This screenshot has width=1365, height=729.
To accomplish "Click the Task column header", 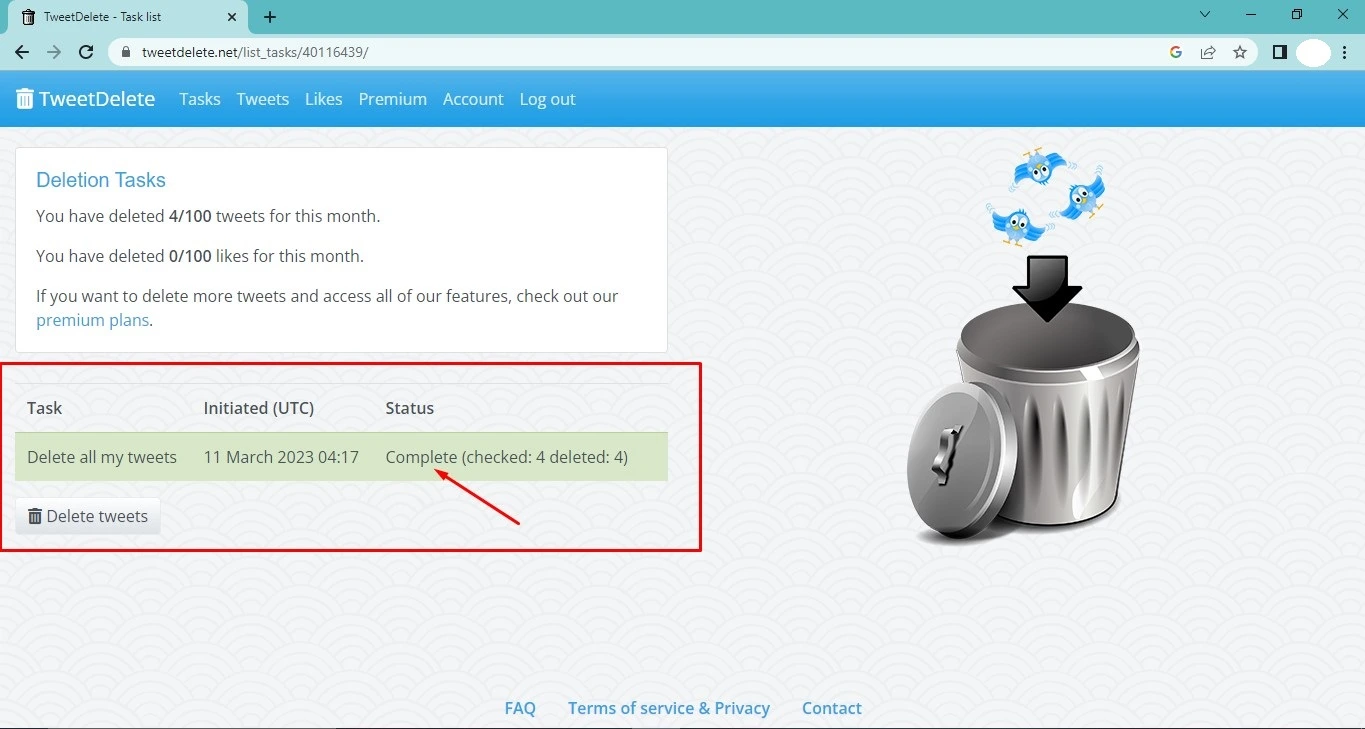I will [45, 408].
